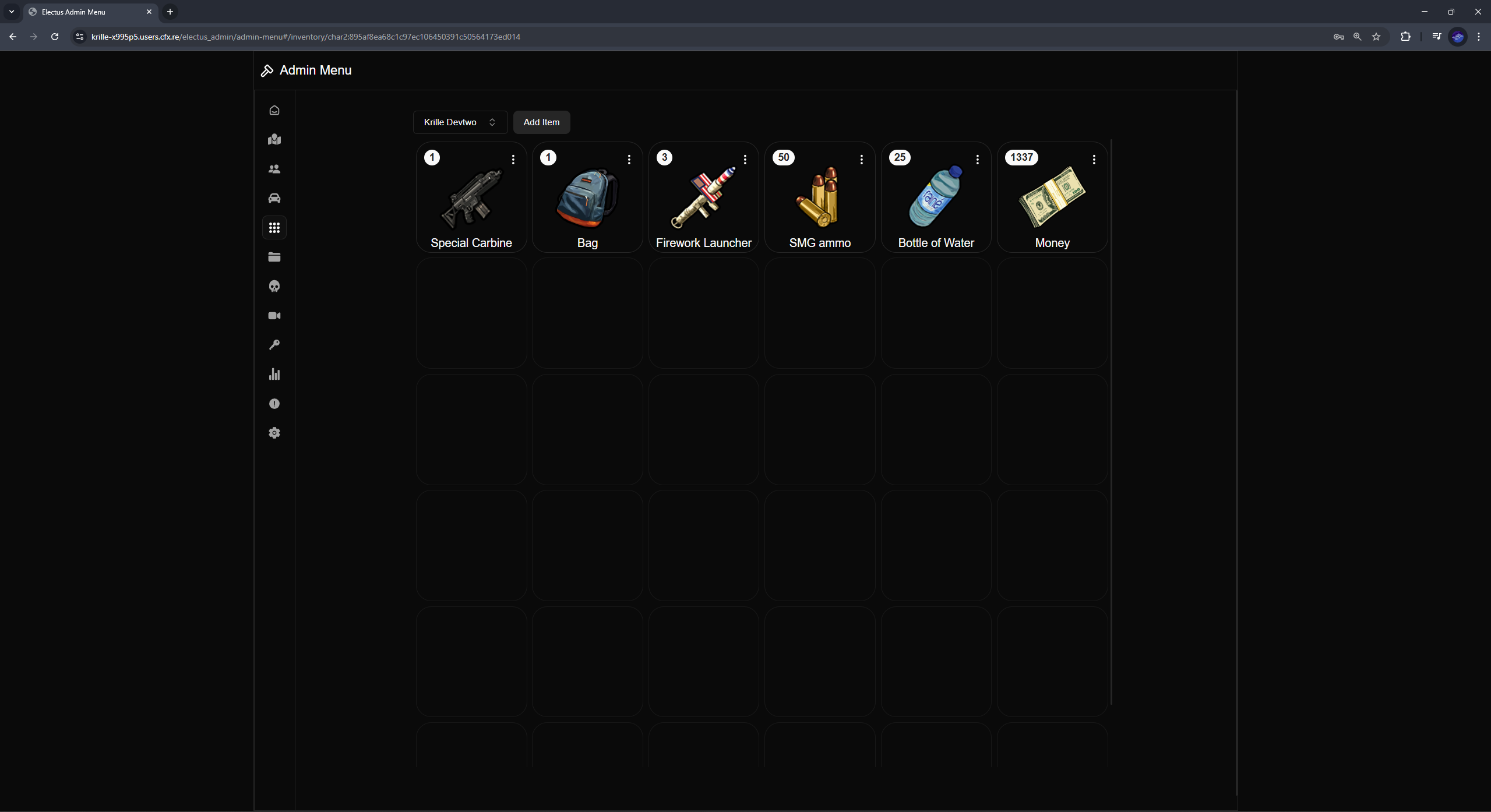Open the map section icon
The height and width of the screenshot is (812, 1491).
274,139
